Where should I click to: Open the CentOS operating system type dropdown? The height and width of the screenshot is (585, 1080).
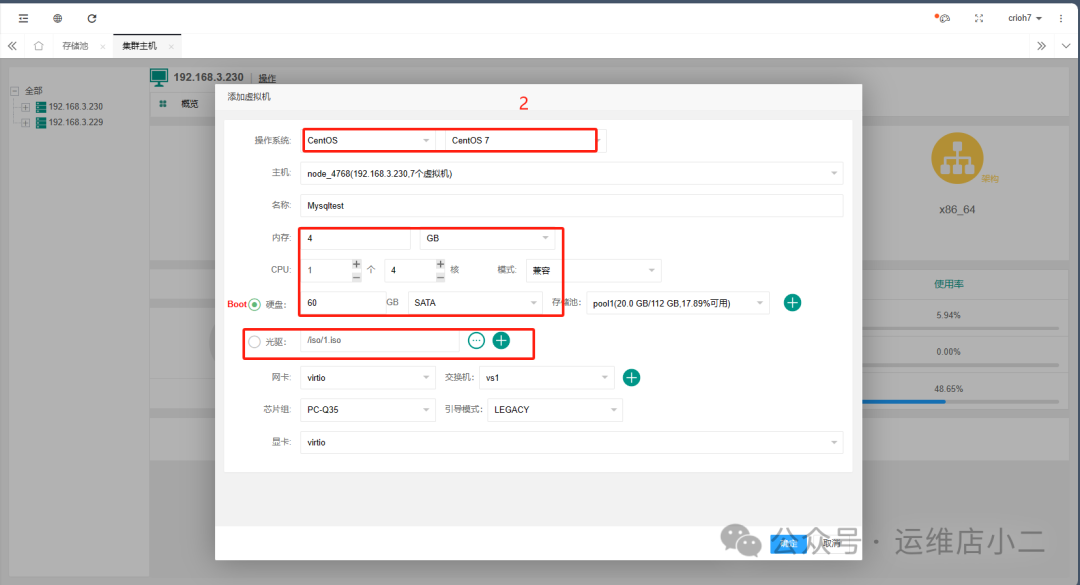pyautogui.click(x=368, y=141)
